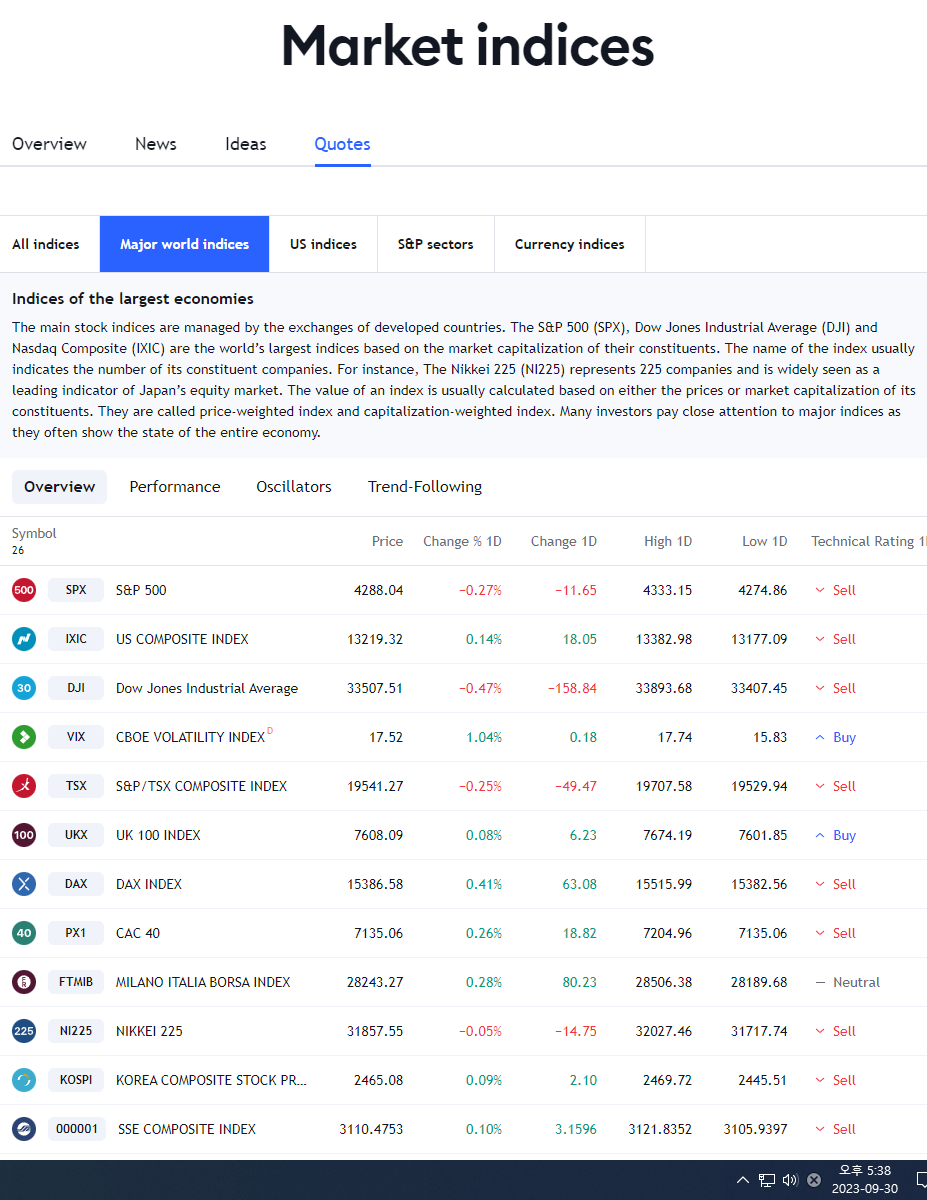Image resolution: width=927 pixels, height=1200 pixels.
Task: Click the SSE 000001 logo icon
Action: 24,1129
